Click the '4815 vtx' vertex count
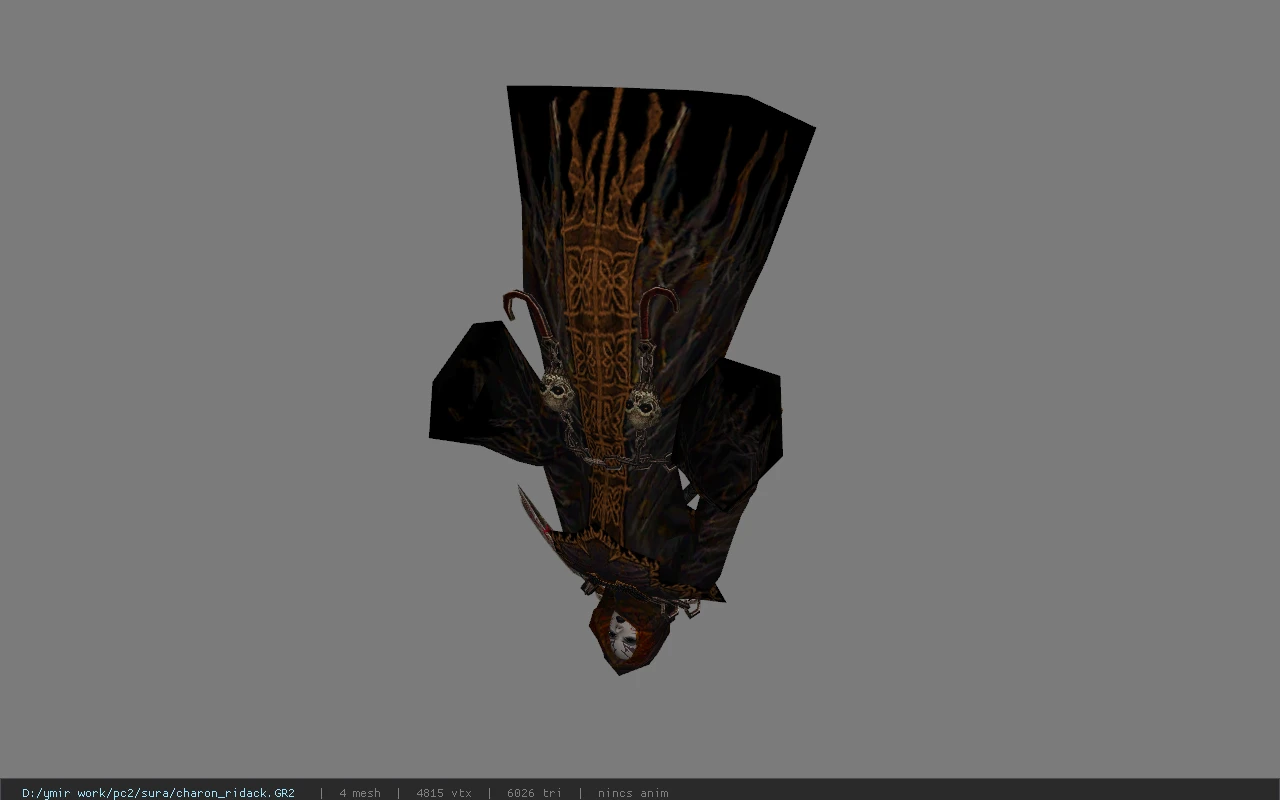 (444, 793)
